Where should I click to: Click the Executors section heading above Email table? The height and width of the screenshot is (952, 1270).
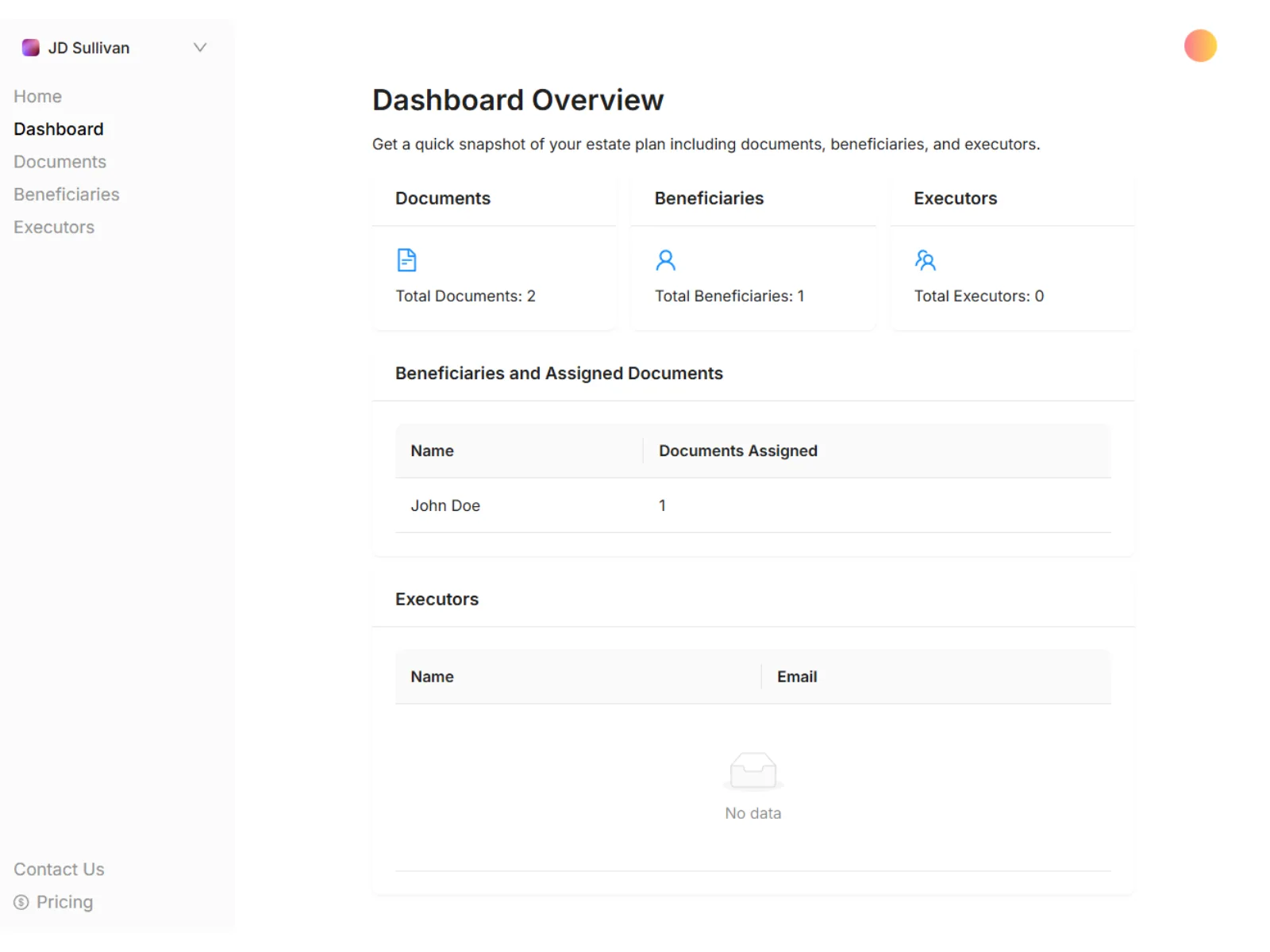coord(437,599)
